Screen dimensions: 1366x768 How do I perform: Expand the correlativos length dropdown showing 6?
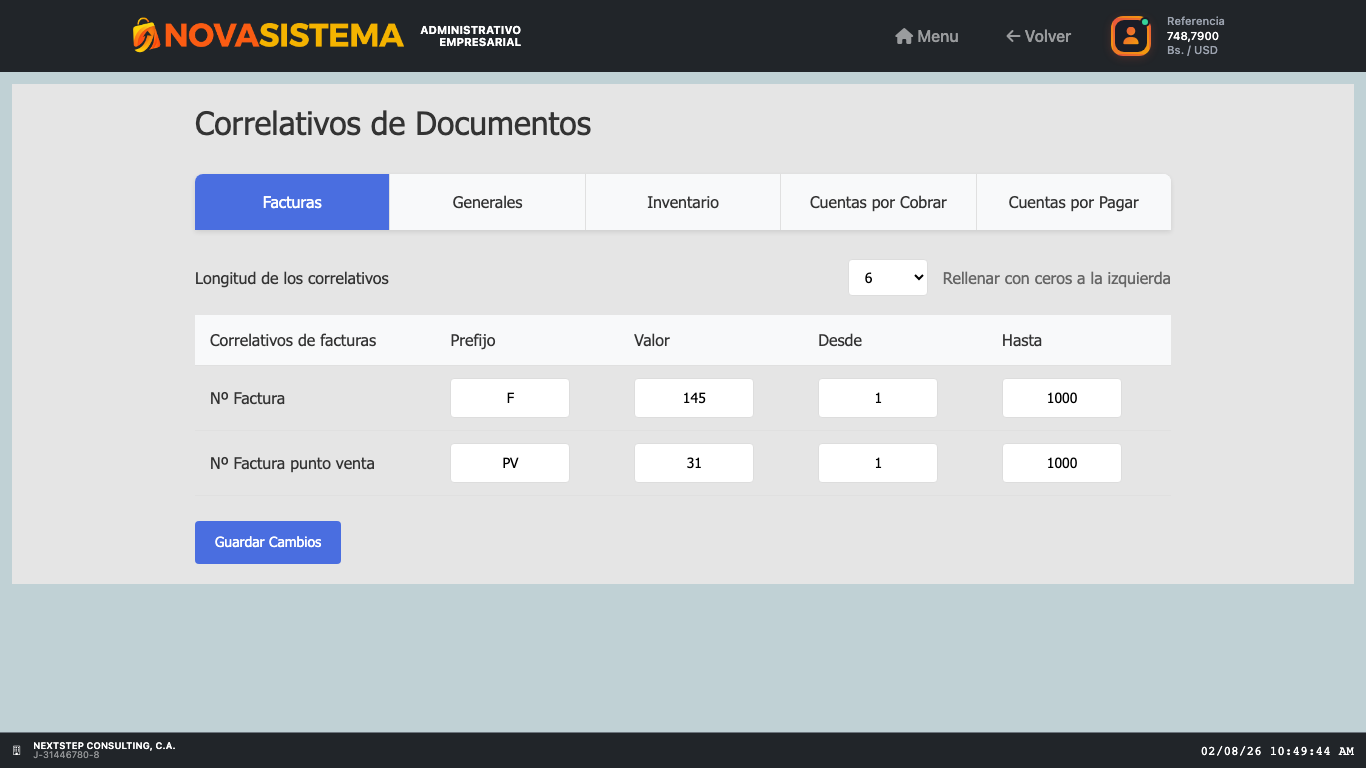click(x=888, y=278)
